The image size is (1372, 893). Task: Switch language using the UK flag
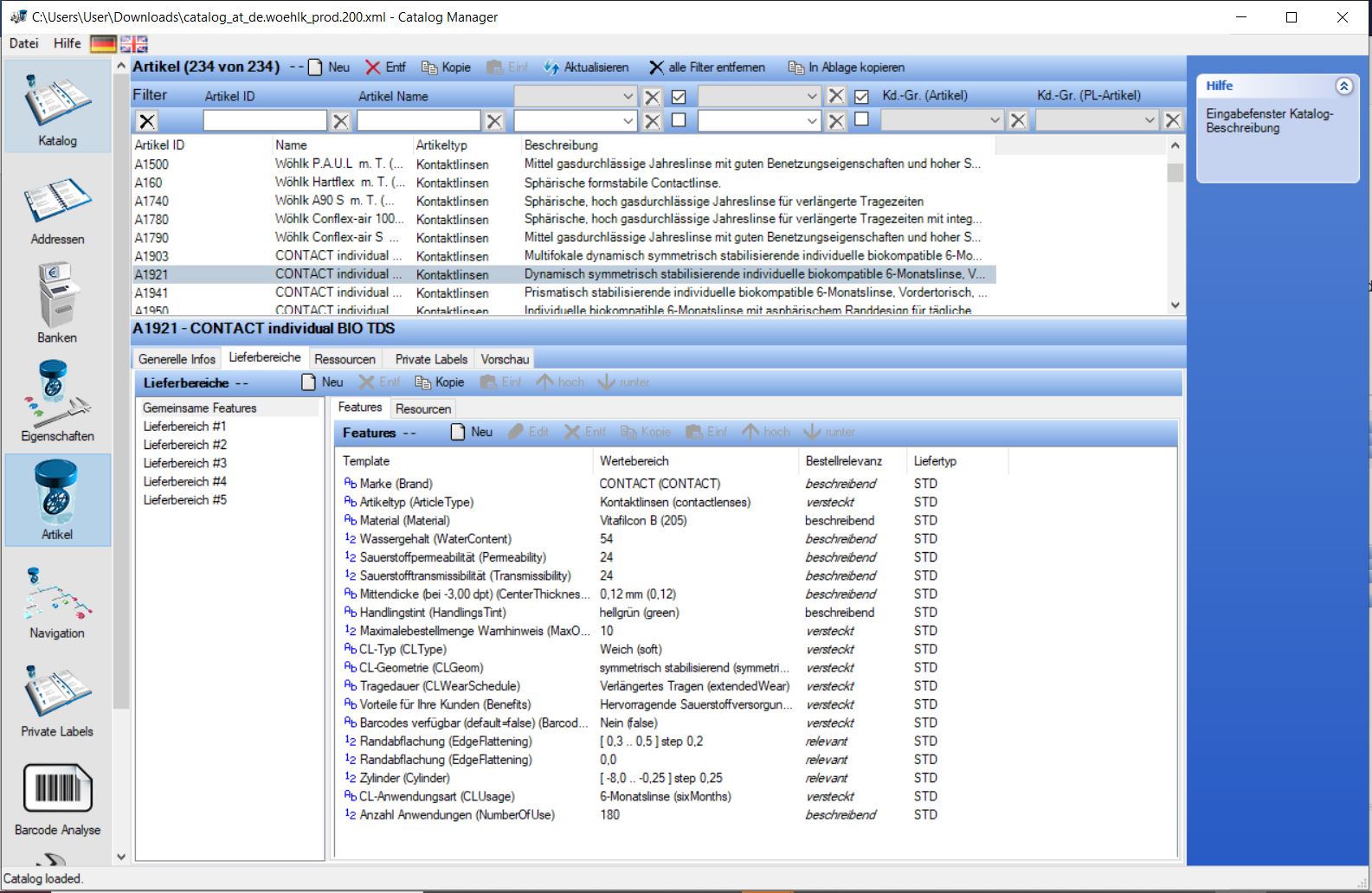tap(134, 43)
